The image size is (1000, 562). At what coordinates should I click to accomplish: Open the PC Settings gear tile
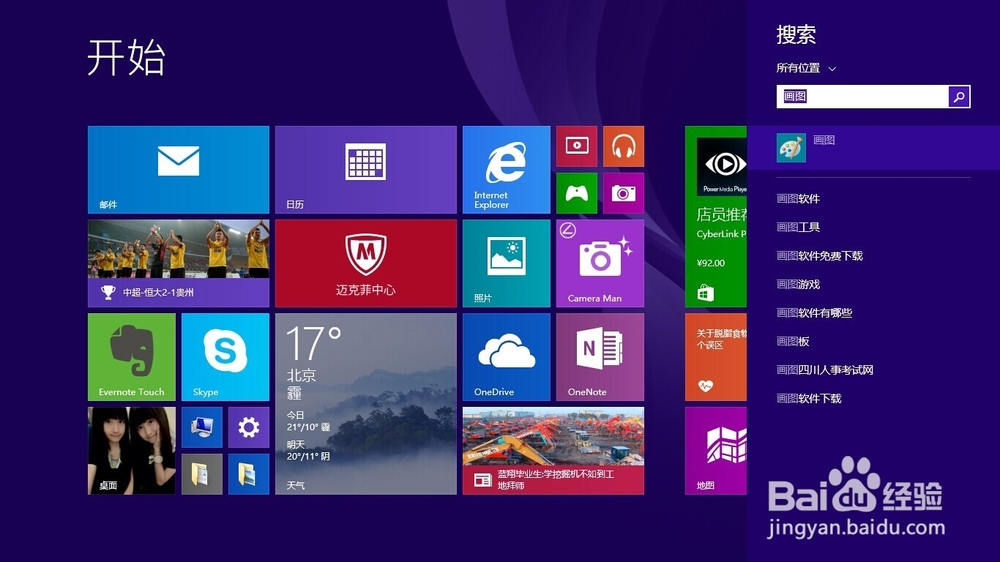click(249, 427)
